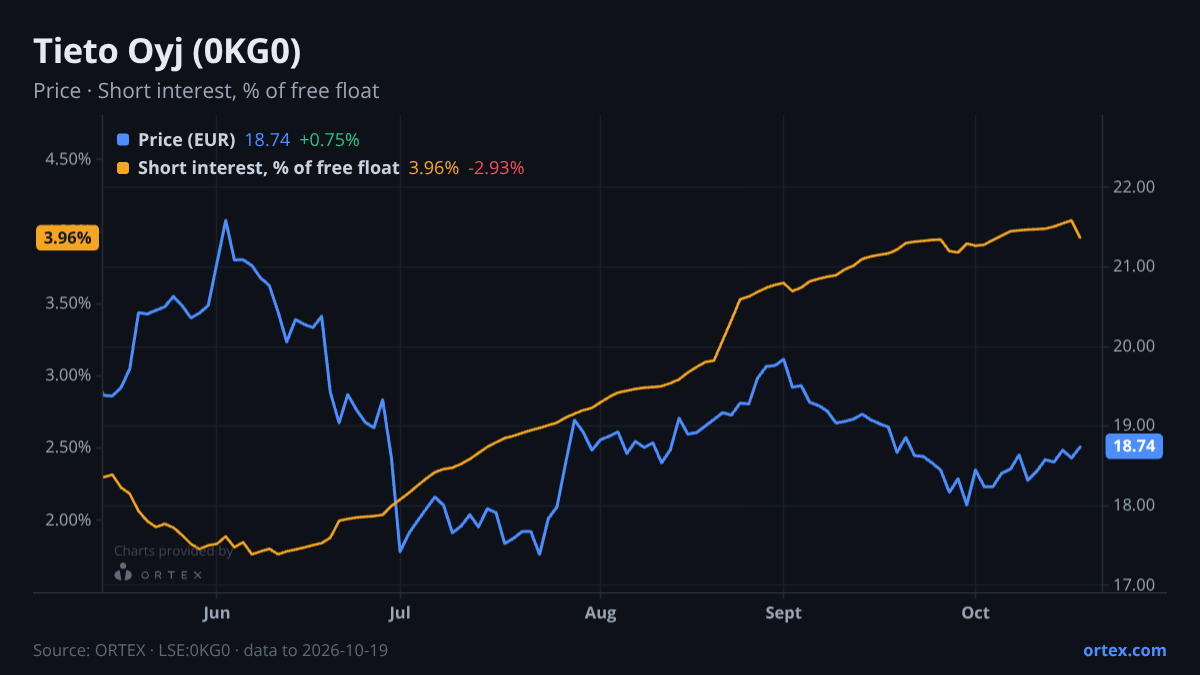Click the 20.00 right axis label
The image size is (1200, 675).
pos(1133,346)
